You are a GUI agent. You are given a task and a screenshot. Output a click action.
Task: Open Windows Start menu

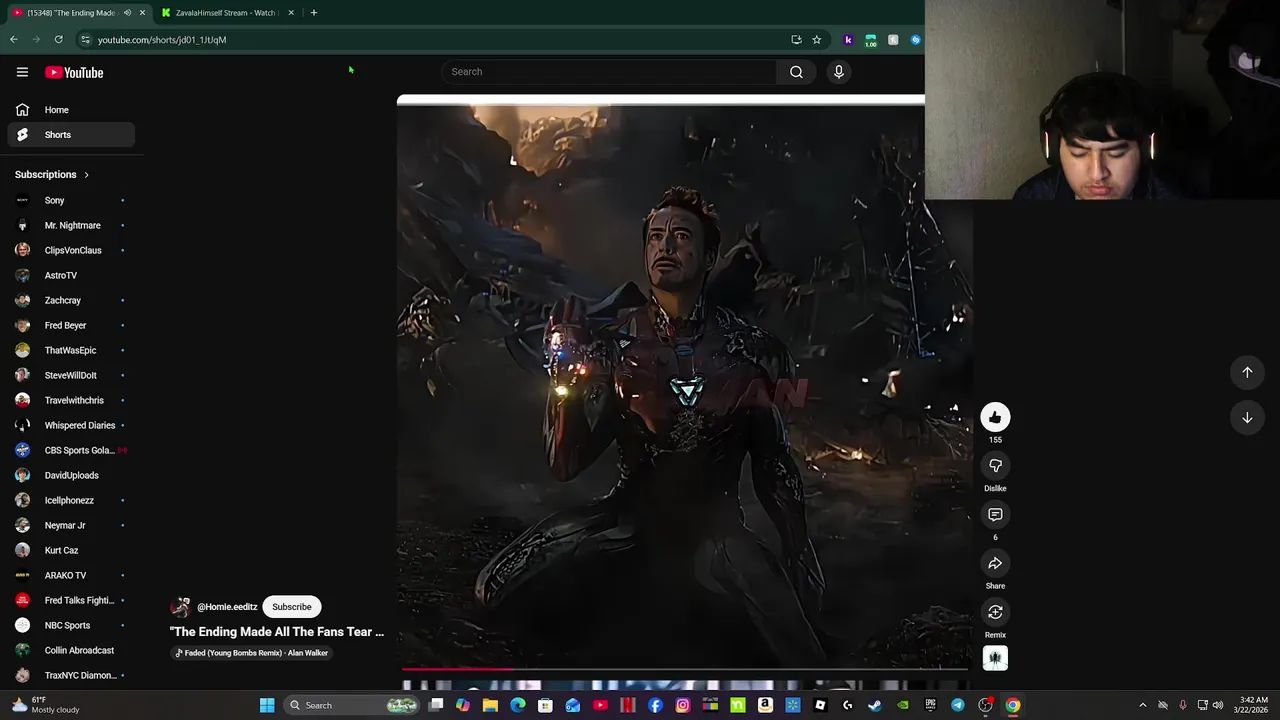[x=267, y=705]
